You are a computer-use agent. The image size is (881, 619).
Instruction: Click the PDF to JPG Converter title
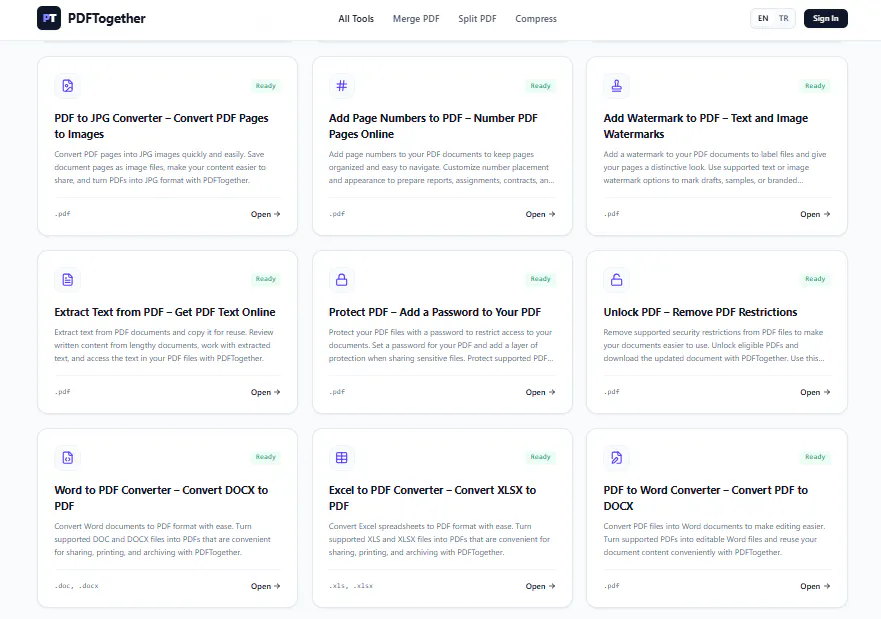(161, 126)
